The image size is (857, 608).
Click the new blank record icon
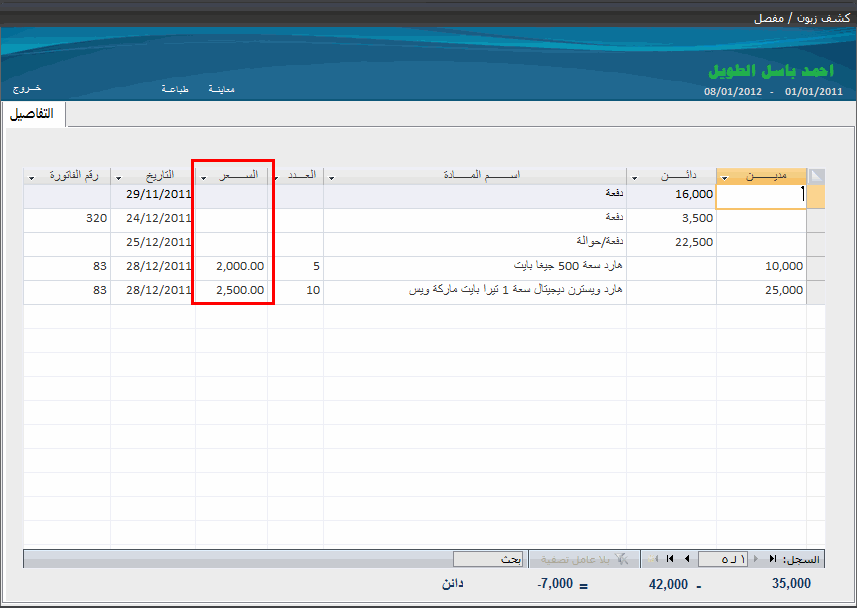[x=653, y=559]
